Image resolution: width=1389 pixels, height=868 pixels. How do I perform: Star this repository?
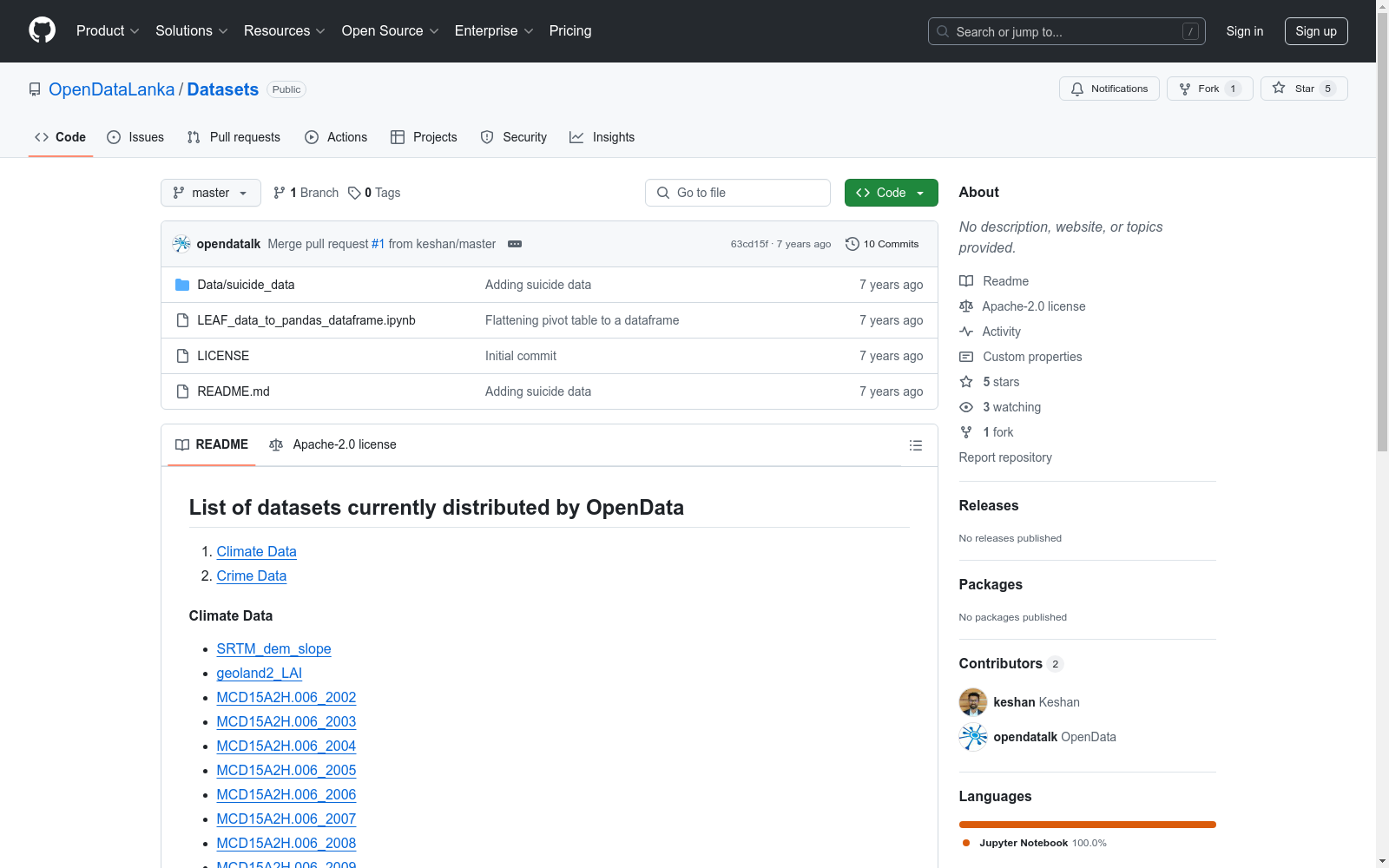pos(1303,89)
